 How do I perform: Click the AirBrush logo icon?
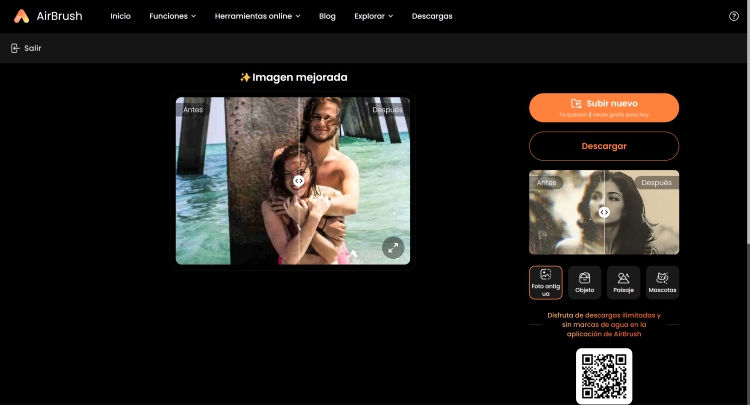pos(21,16)
